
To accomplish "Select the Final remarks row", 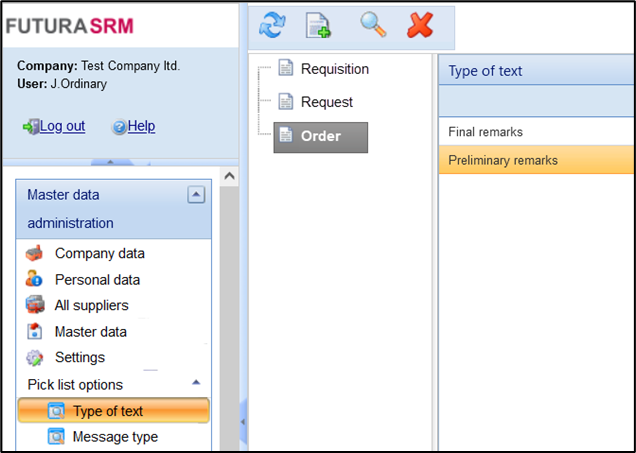I will pyautogui.click(x=485, y=132).
